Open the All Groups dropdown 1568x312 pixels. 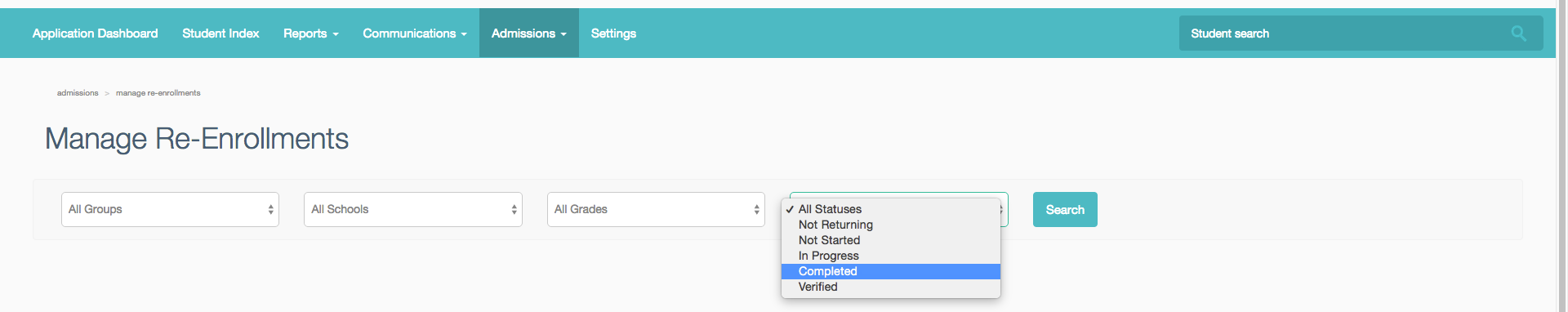click(x=170, y=210)
